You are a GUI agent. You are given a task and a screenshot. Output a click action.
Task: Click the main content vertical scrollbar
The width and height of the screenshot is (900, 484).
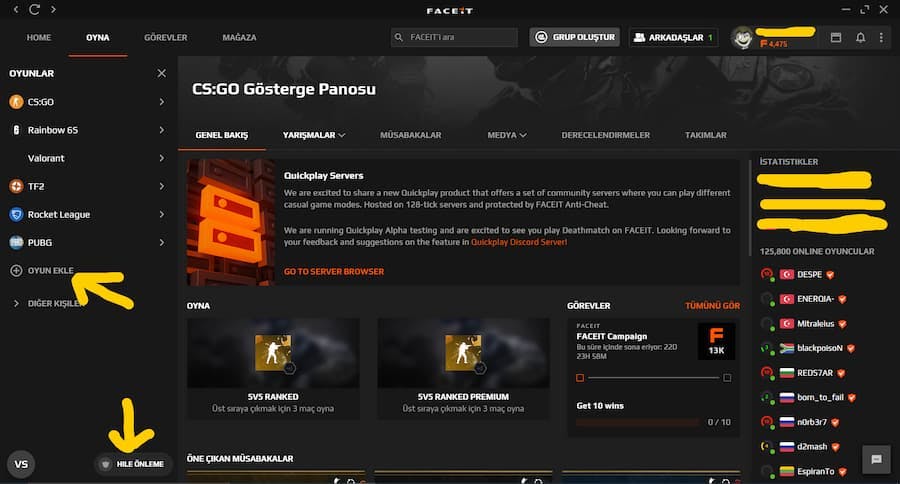point(750,208)
